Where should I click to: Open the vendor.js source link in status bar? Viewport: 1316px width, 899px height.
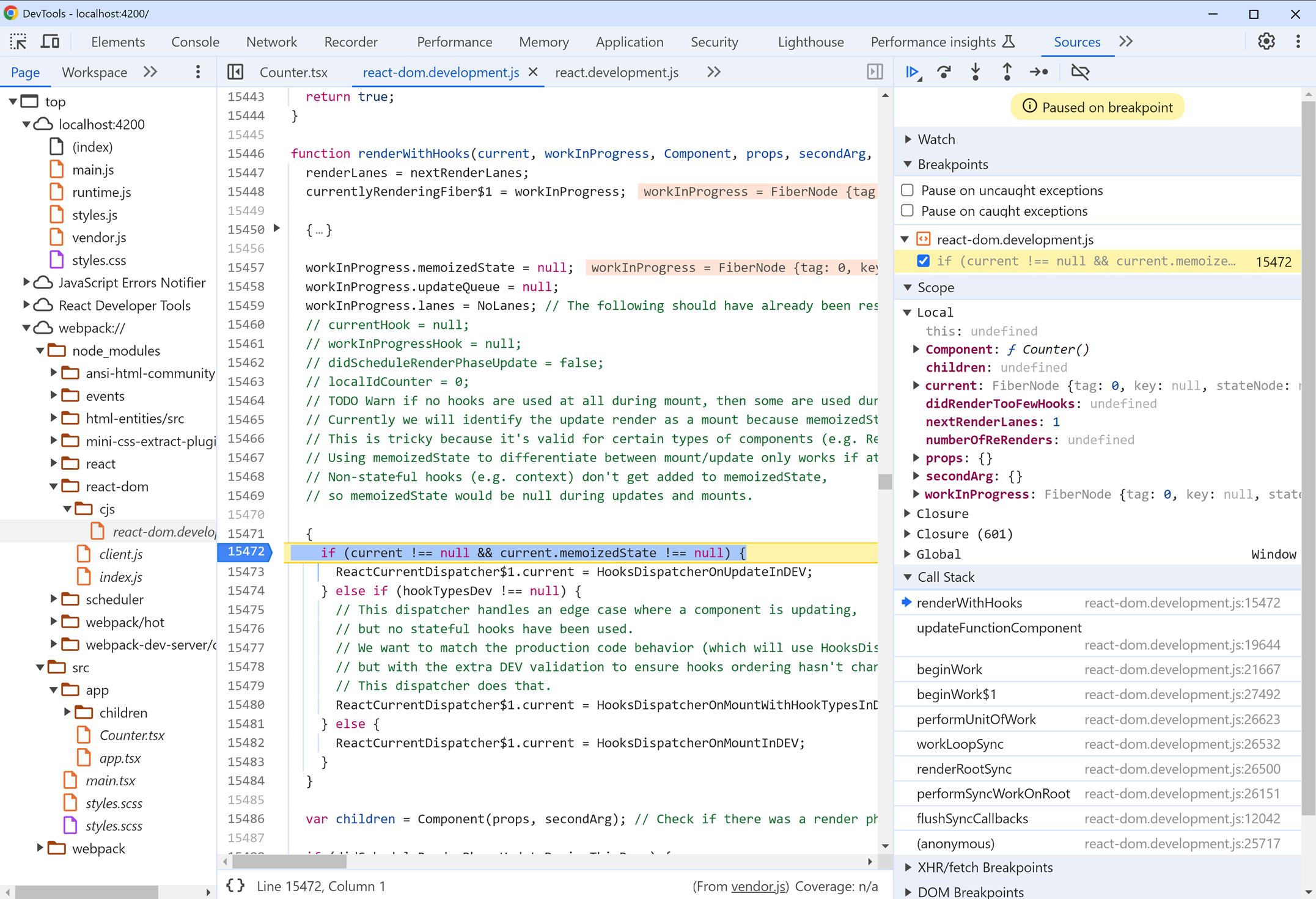pyautogui.click(x=758, y=886)
